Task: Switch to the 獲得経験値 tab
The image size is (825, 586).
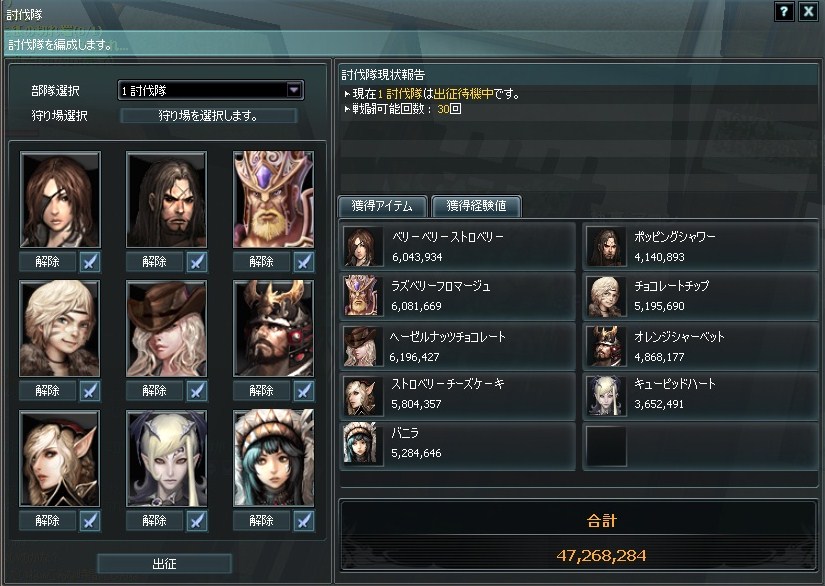Action: coord(476,206)
